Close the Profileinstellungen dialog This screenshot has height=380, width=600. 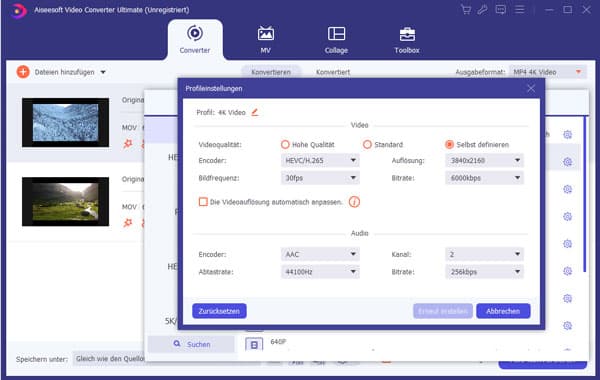(531, 88)
